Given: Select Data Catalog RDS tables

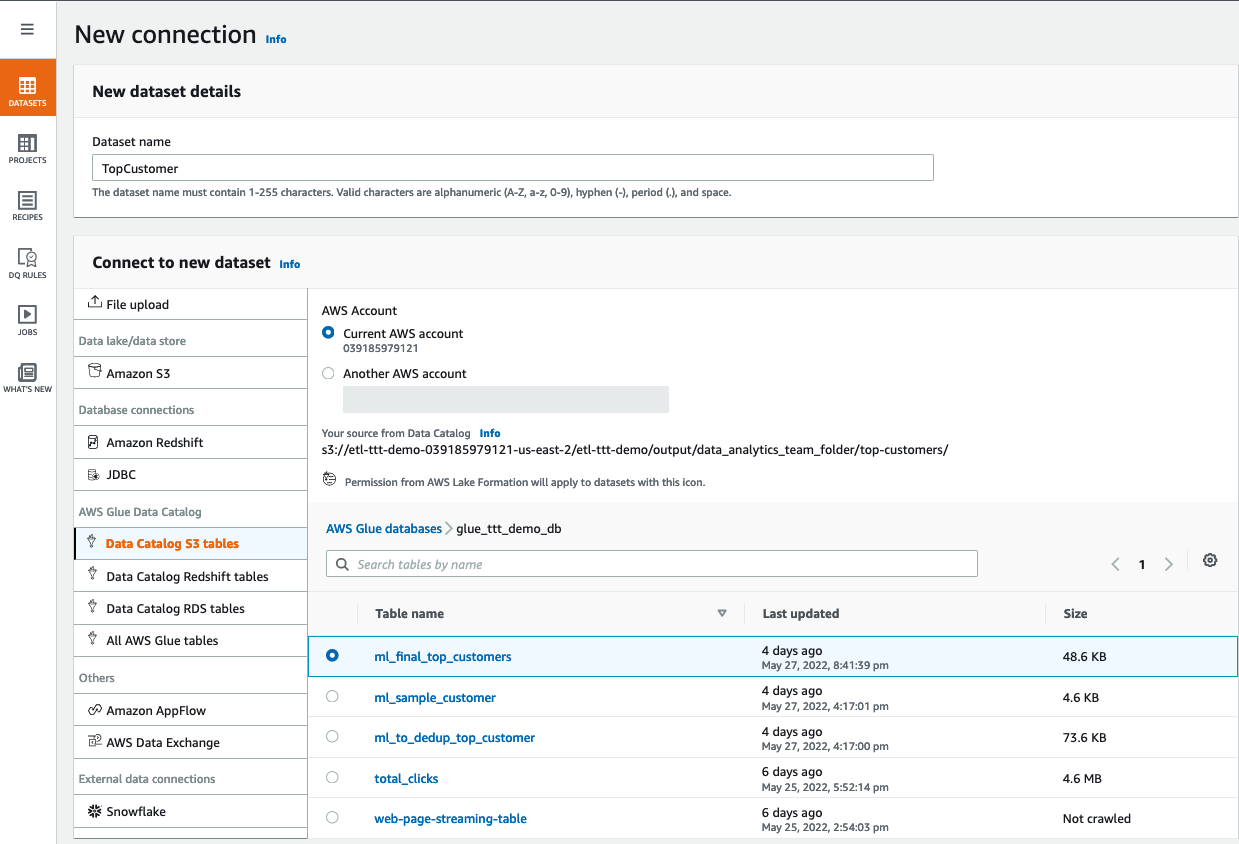Looking at the screenshot, I should (x=190, y=608).
